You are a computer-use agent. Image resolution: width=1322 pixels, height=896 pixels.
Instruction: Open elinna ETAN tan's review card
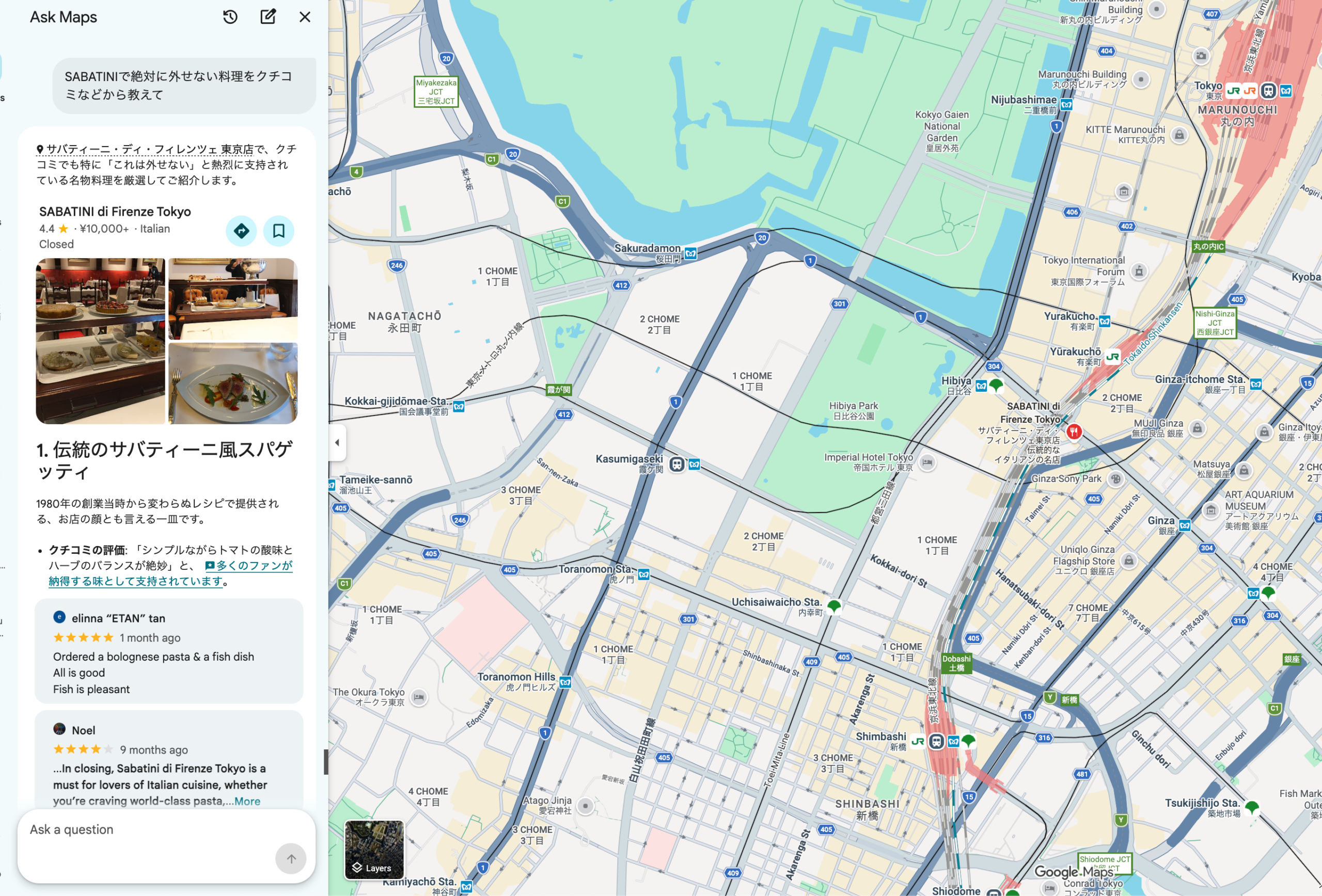pyautogui.click(x=169, y=651)
